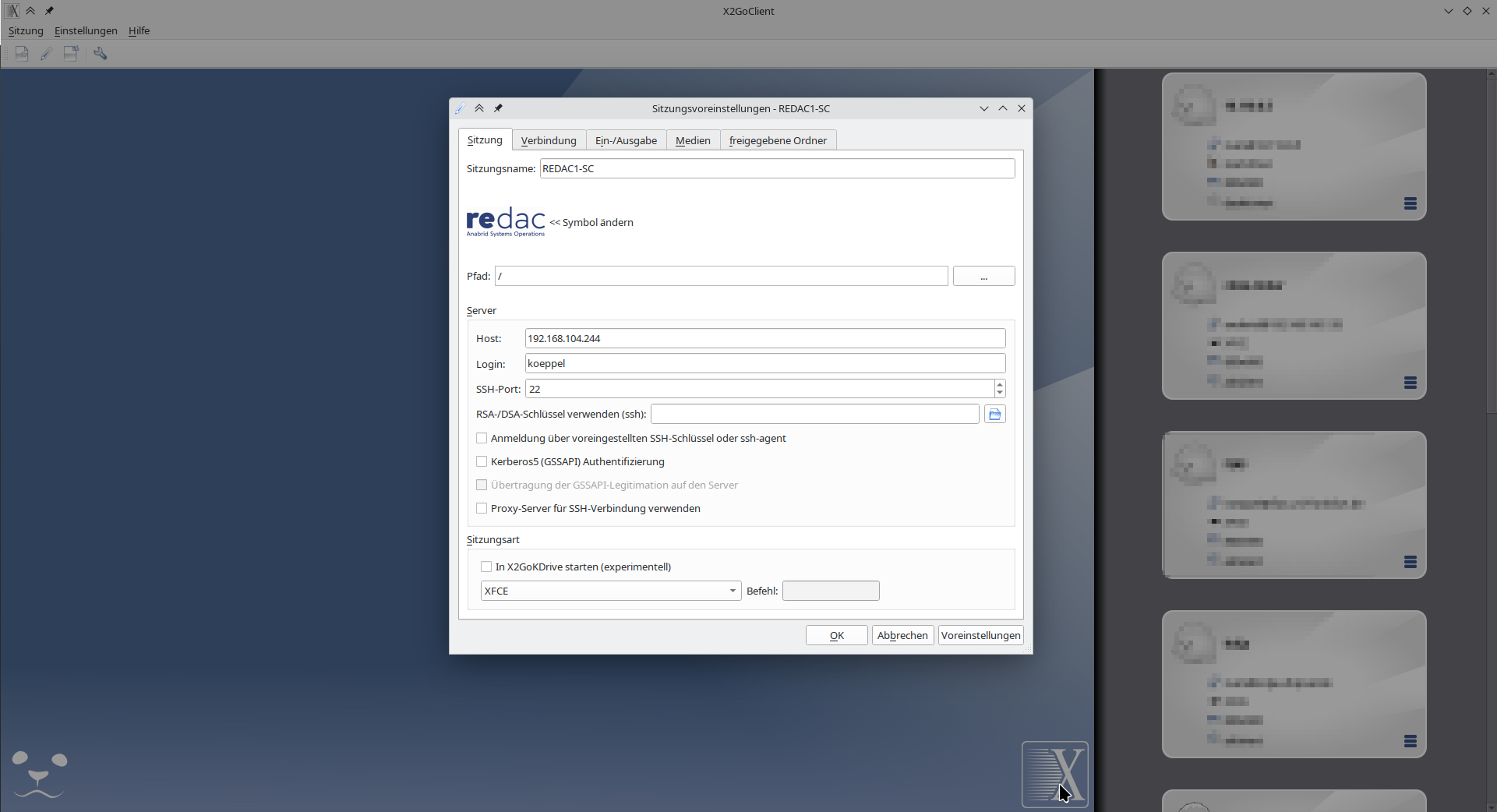Click the redac logo to change the session symbol
The height and width of the screenshot is (812, 1497).
coord(505,221)
